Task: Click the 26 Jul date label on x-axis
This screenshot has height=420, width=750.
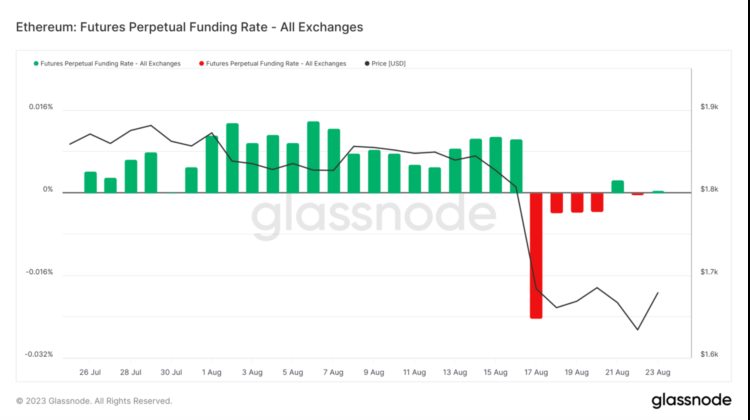Action: tap(90, 372)
